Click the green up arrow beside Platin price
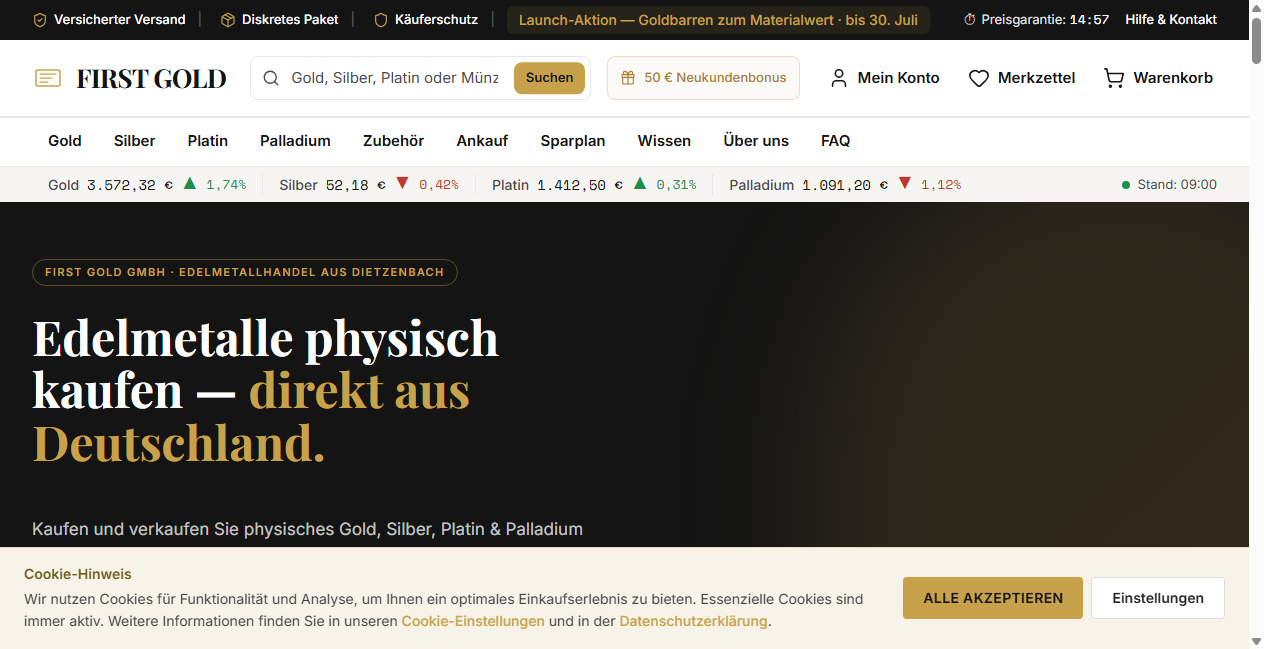The width and height of the screenshot is (1264, 649). (640, 184)
